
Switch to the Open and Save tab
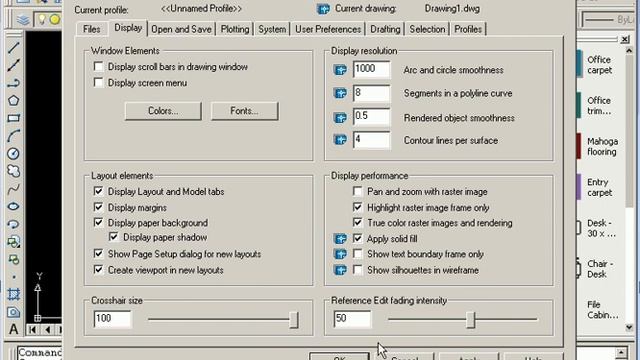pyautogui.click(x=181, y=29)
